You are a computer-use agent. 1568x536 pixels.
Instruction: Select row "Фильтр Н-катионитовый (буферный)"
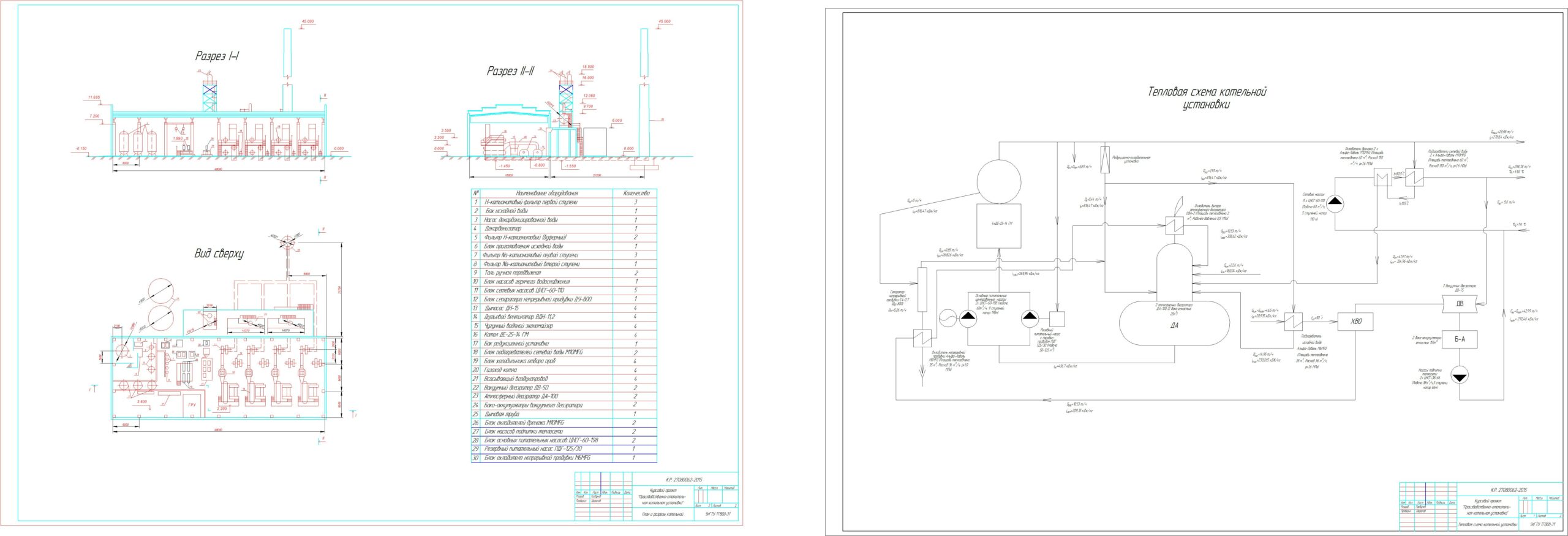point(563,237)
